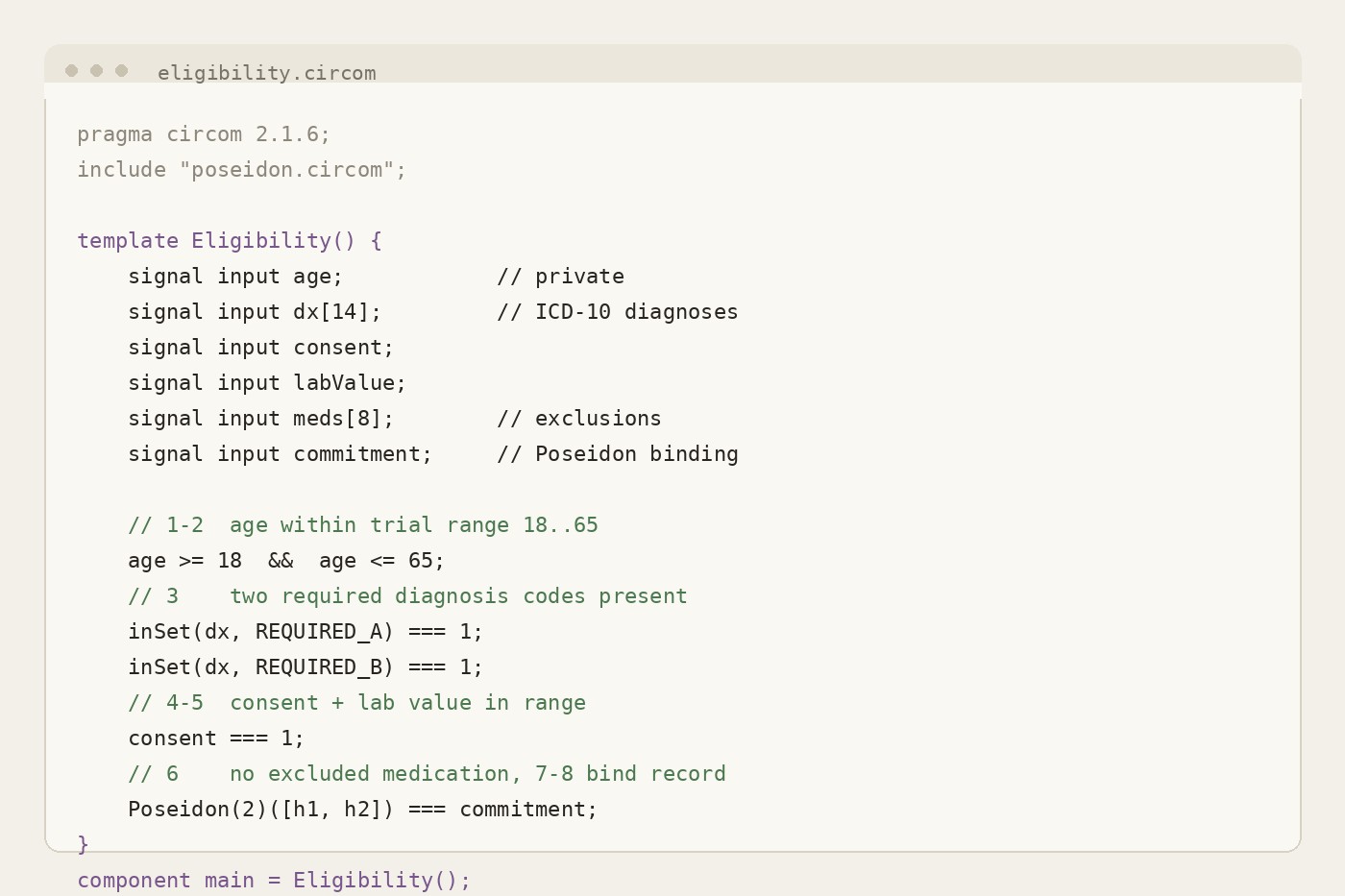1345x896 pixels.
Task: Click 'signal input dx[14];' declaration
Action: point(255,312)
